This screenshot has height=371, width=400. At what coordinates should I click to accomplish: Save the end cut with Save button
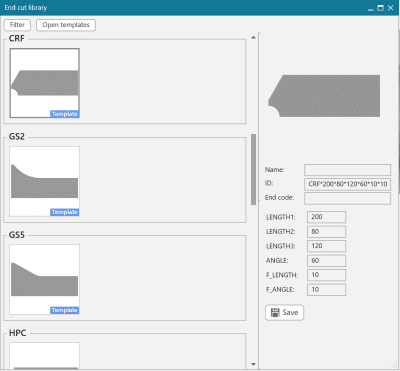pos(284,313)
